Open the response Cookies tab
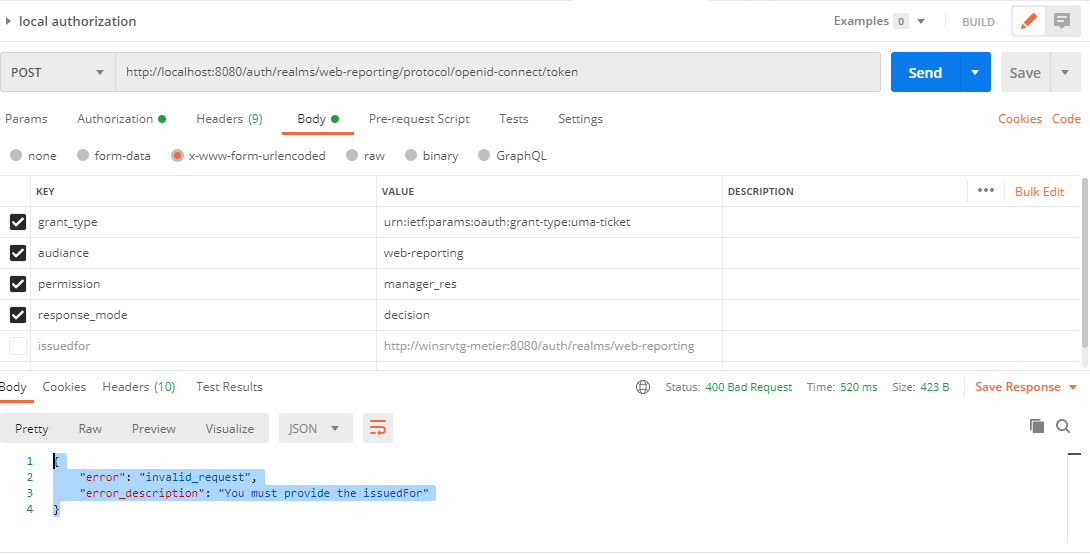This screenshot has width=1090, height=555. (x=65, y=387)
